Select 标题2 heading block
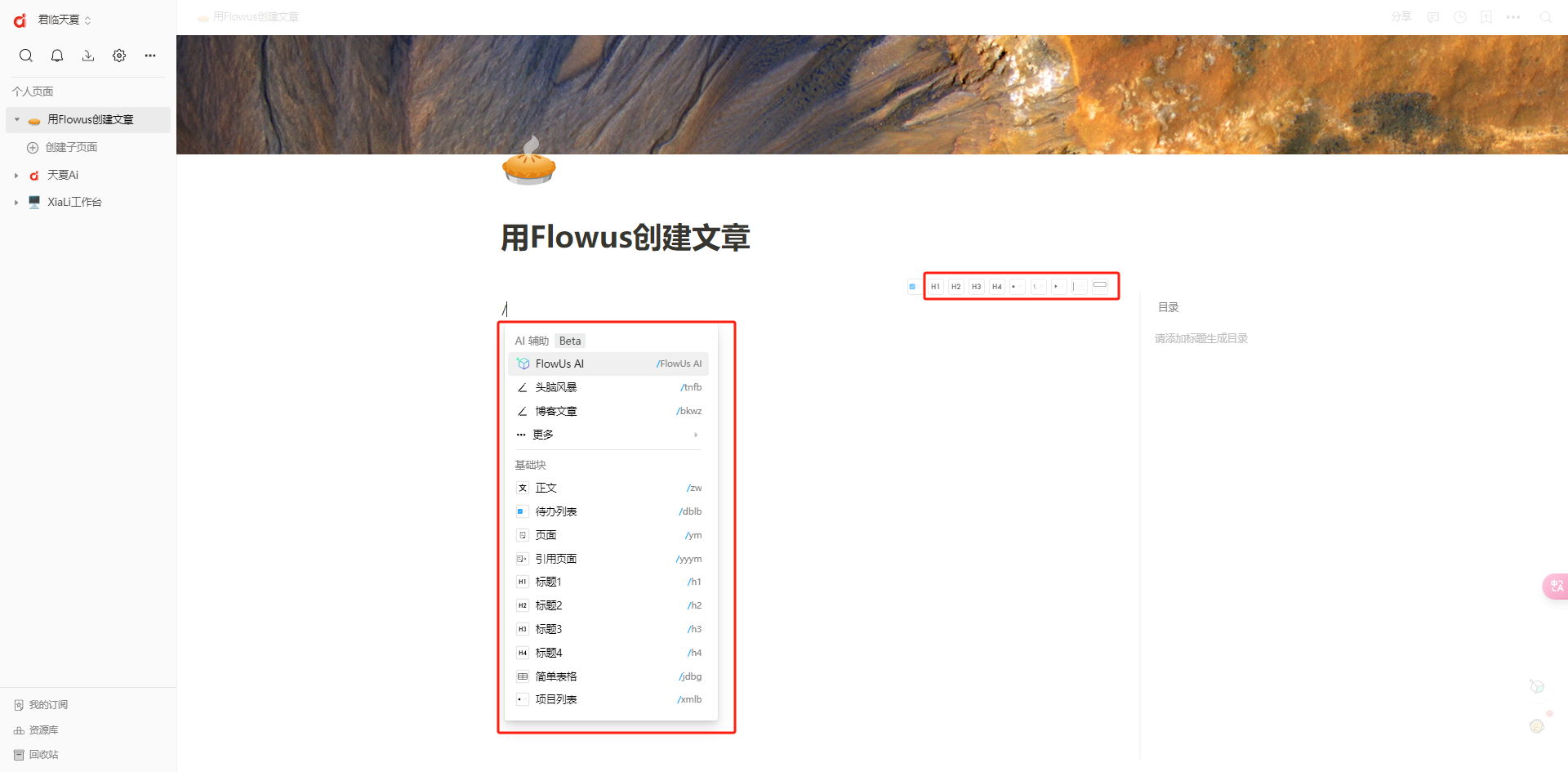This screenshot has width=1568, height=772. (x=608, y=605)
